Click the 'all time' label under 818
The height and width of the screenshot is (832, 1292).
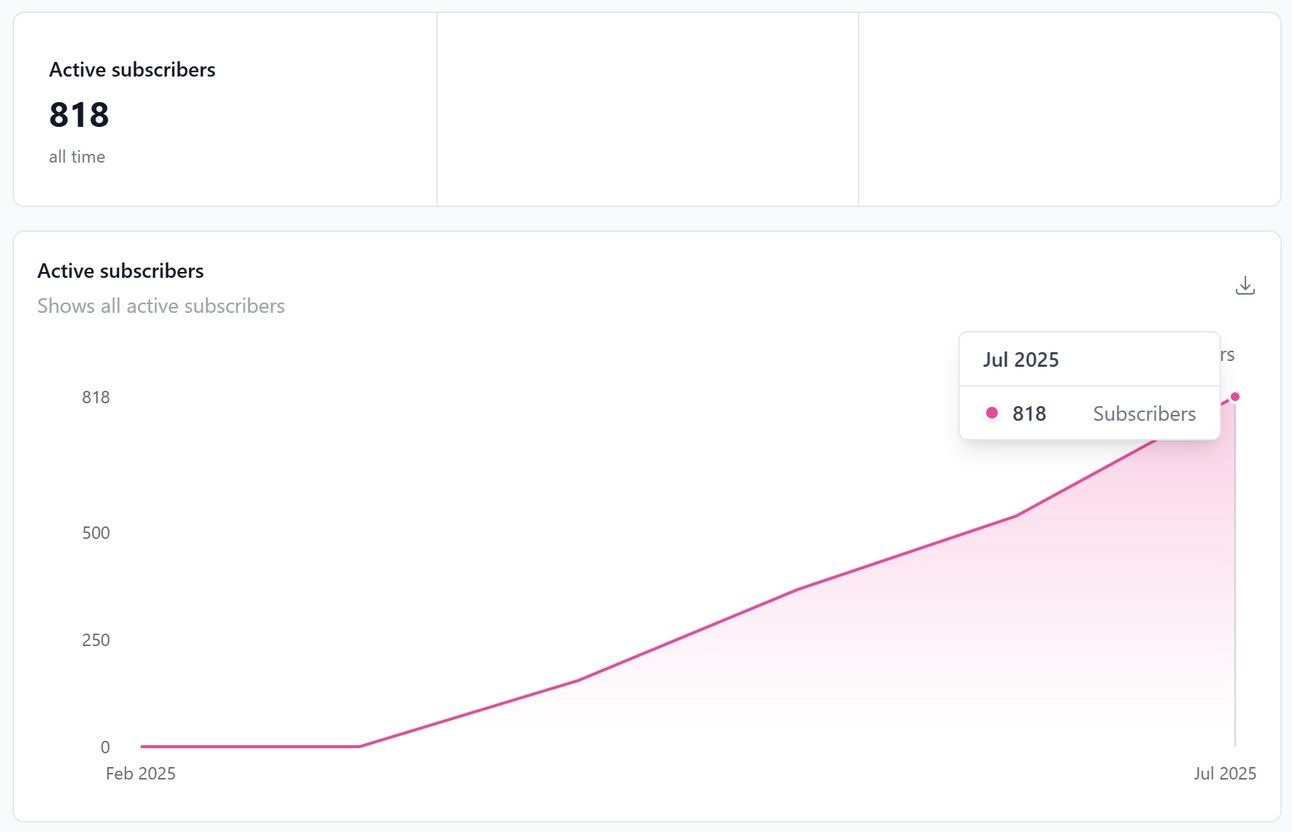pyautogui.click(x=77, y=157)
